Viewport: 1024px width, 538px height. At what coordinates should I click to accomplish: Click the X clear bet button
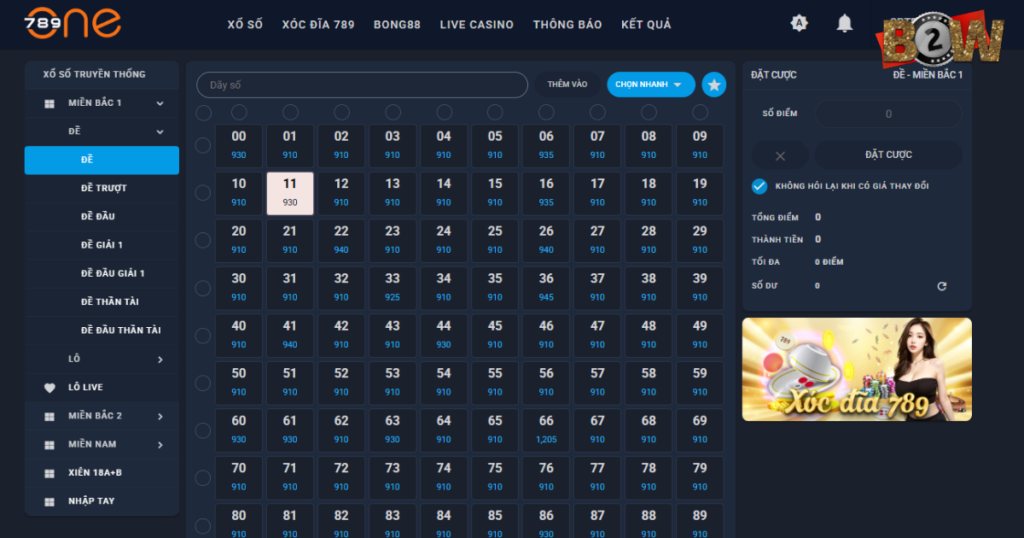coord(780,155)
